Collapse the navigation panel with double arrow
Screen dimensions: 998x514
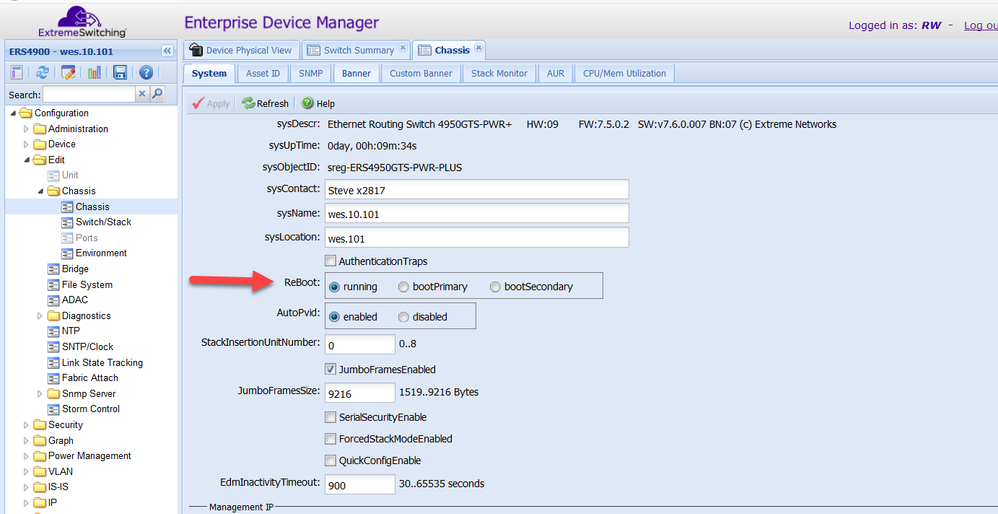(x=167, y=50)
